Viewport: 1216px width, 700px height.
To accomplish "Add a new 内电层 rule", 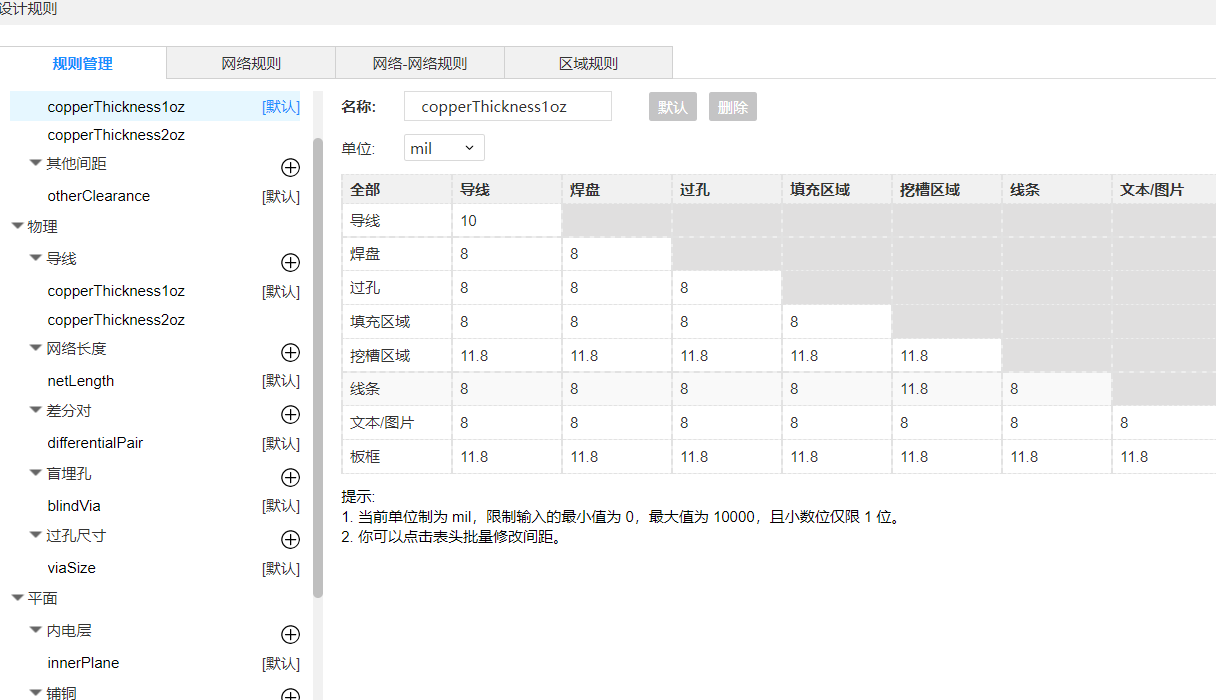I will 290,634.
